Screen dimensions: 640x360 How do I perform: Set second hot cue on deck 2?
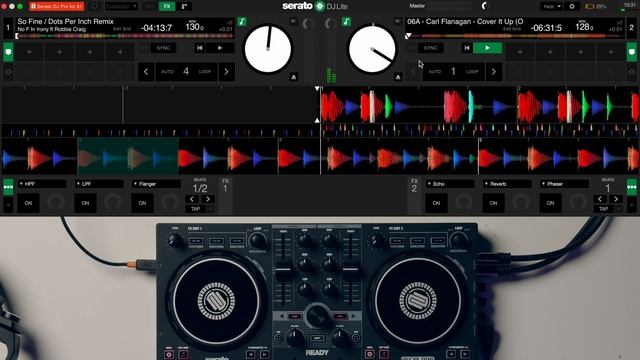point(550,52)
